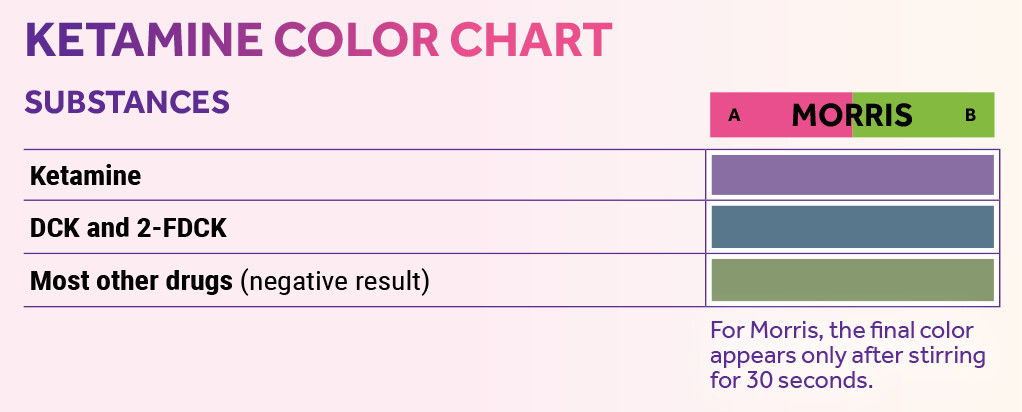Click the Ketamine row label
This screenshot has height=412, width=1022.
(x=86, y=176)
